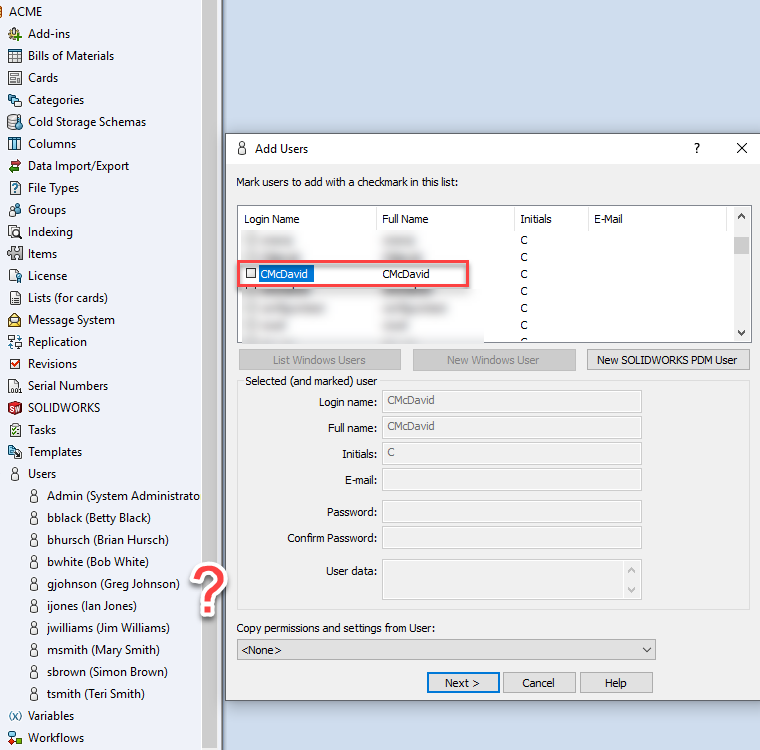
Task: Click the Categories node icon
Action: click(15, 100)
